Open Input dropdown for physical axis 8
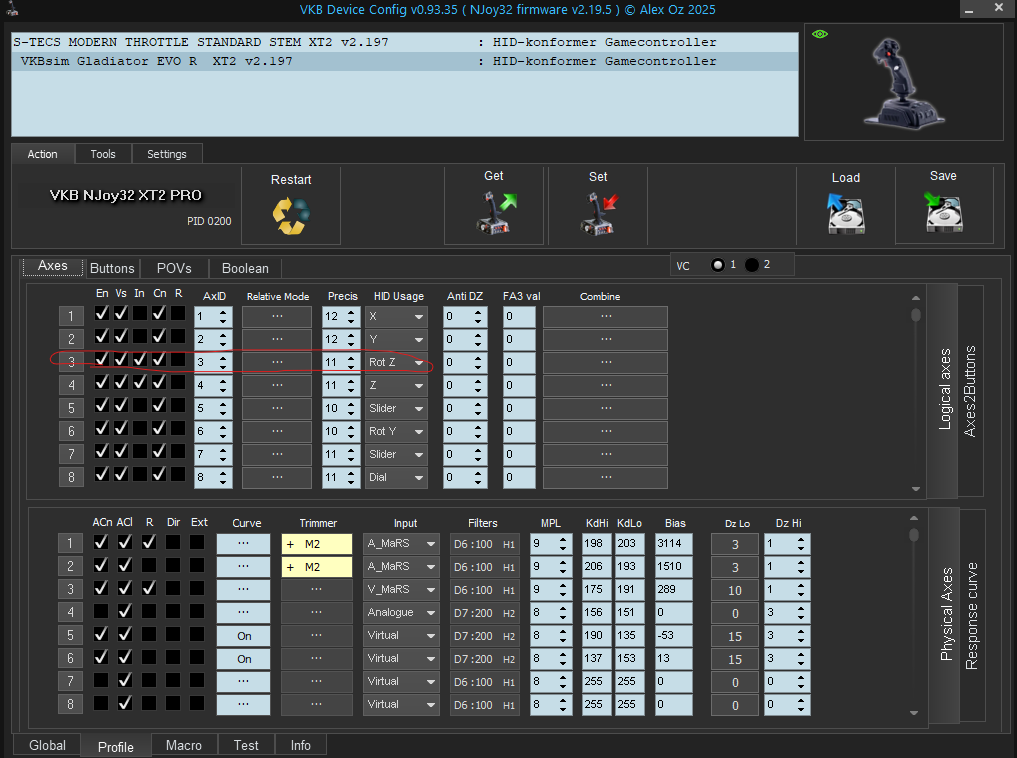 pyautogui.click(x=401, y=705)
